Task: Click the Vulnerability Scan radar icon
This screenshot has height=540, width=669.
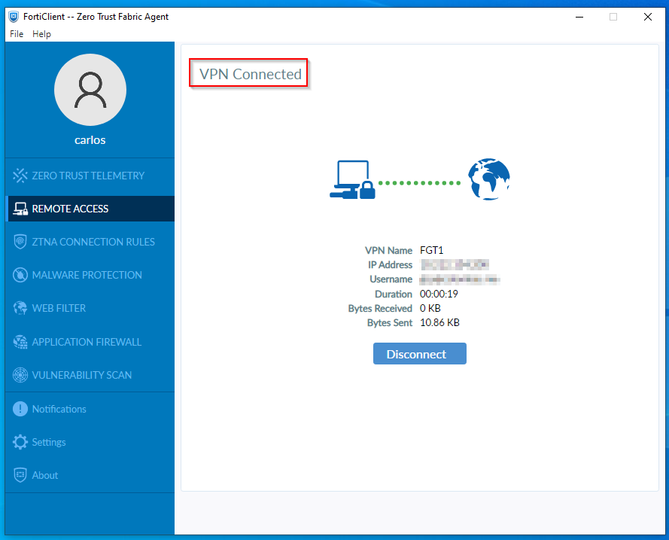Action: coord(20,375)
